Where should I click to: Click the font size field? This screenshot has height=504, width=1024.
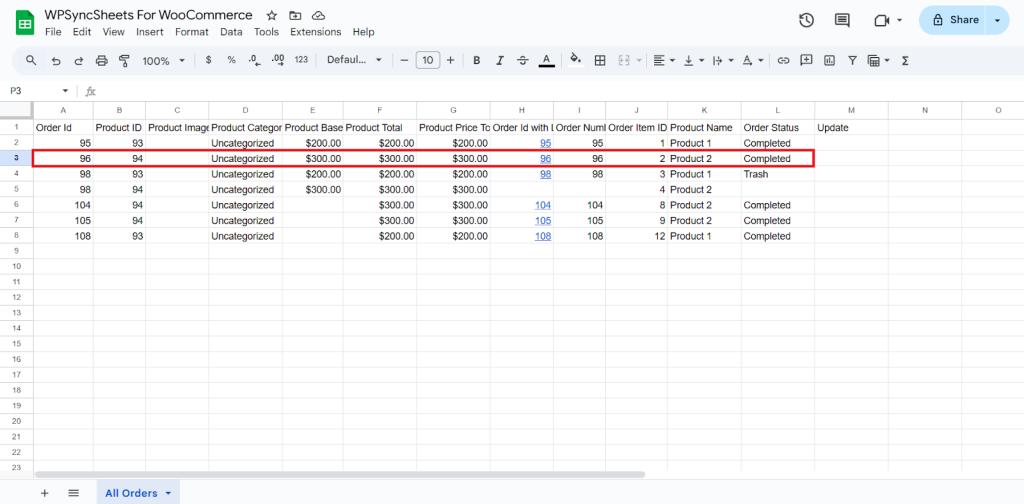click(428, 60)
